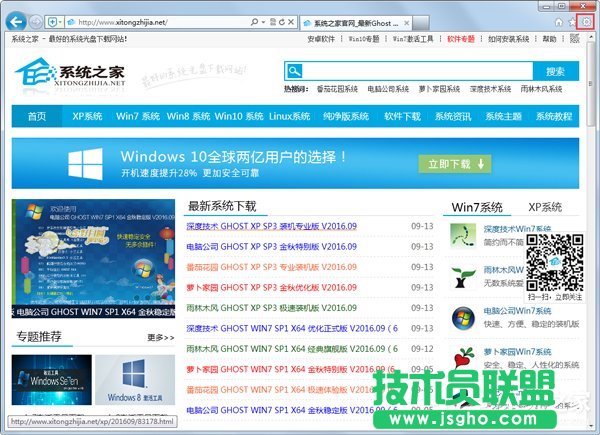Select the 系统资讯 navigation item
The width and height of the screenshot is (600, 435).
pos(453,116)
